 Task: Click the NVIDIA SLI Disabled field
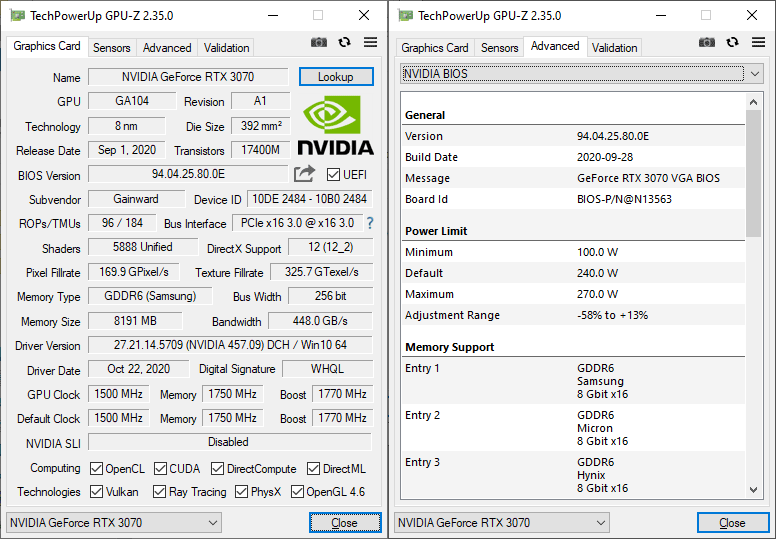[x=230, y=442]
